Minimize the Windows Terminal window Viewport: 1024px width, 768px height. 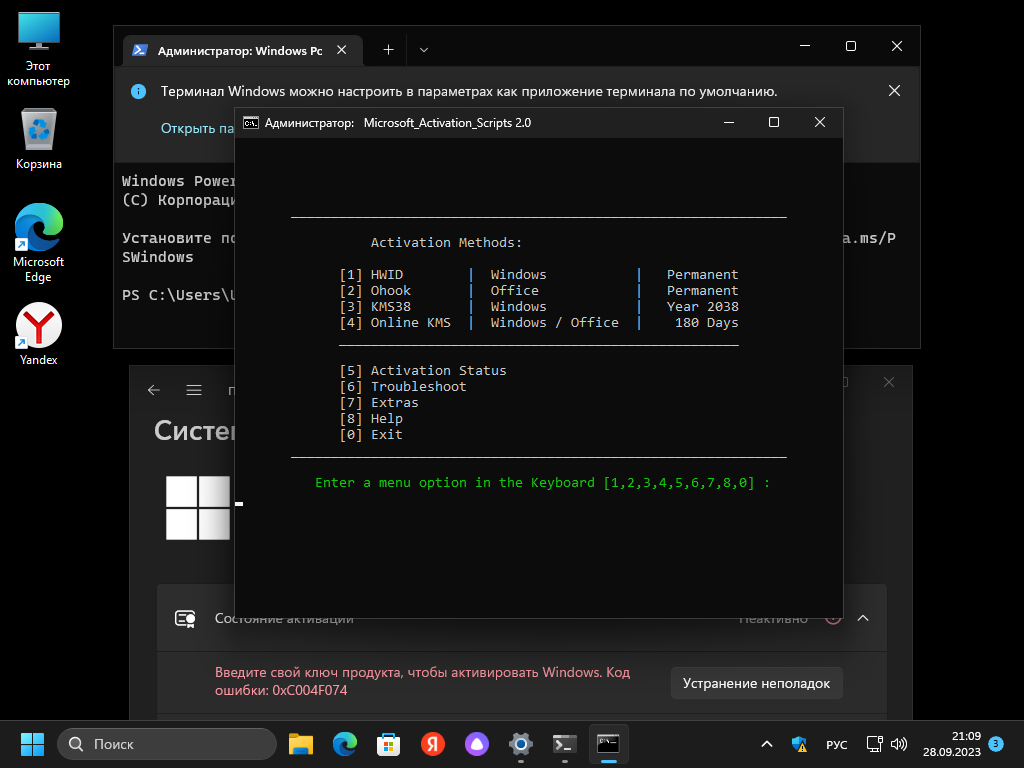pos(805,46)
